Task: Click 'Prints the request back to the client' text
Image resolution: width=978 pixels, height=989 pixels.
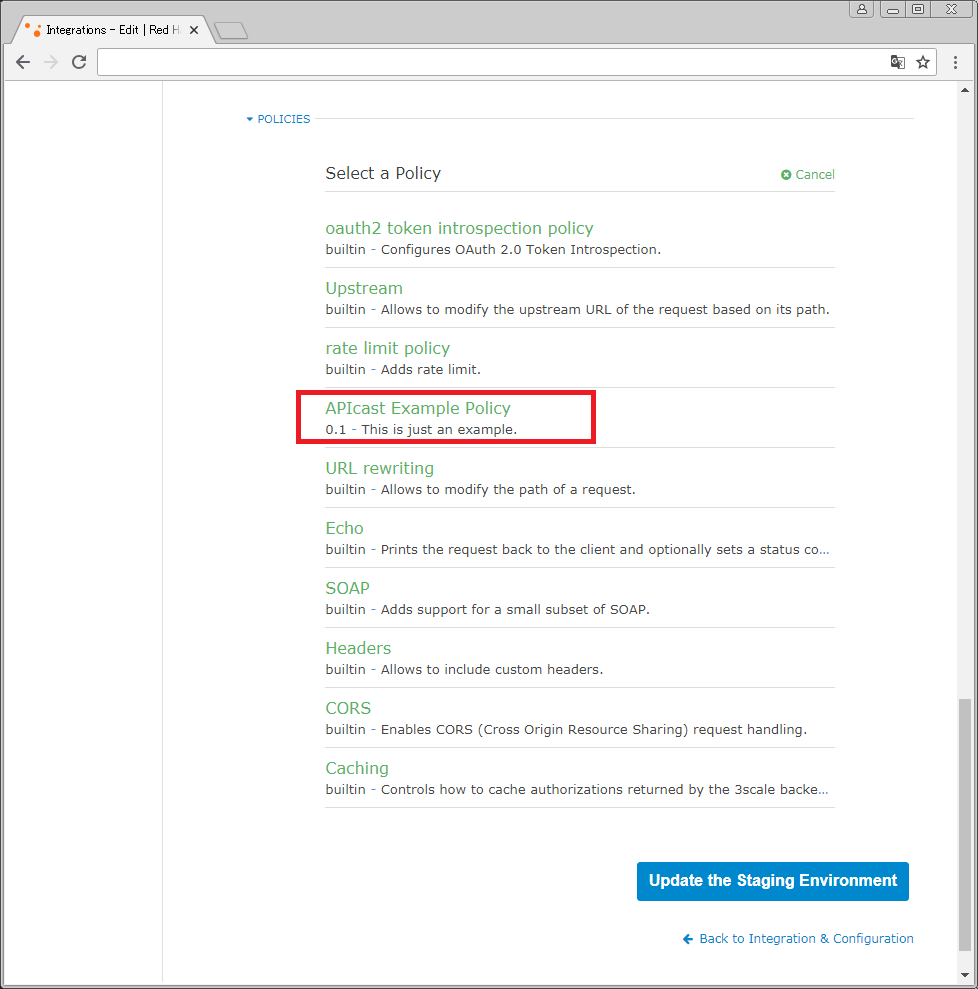Action: click(x=605, y=549)
